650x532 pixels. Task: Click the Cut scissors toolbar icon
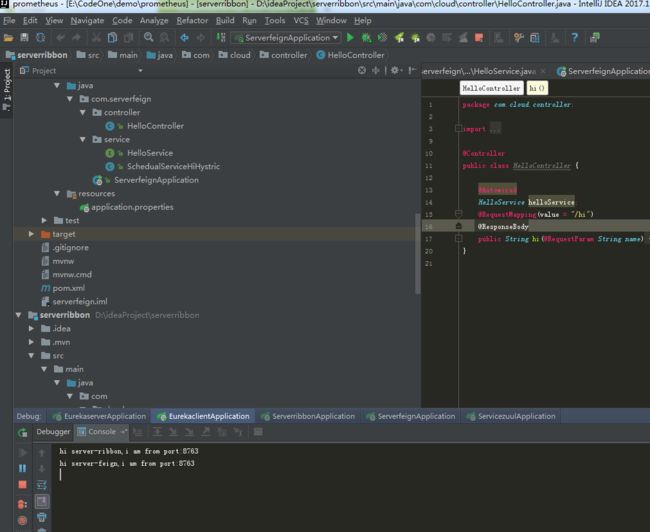pos(96,38)
